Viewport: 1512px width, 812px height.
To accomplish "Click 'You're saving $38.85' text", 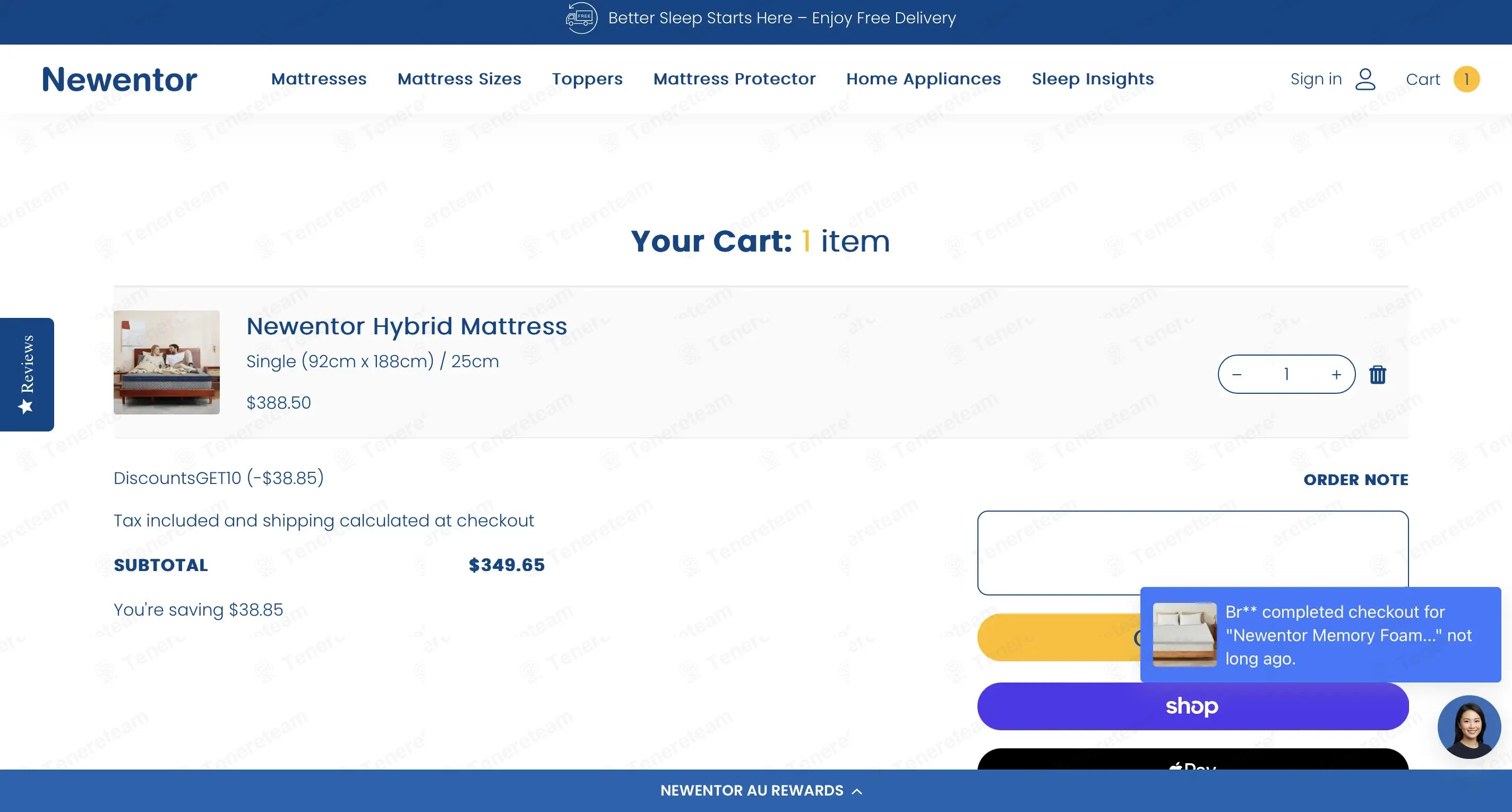I will (198, 610).
